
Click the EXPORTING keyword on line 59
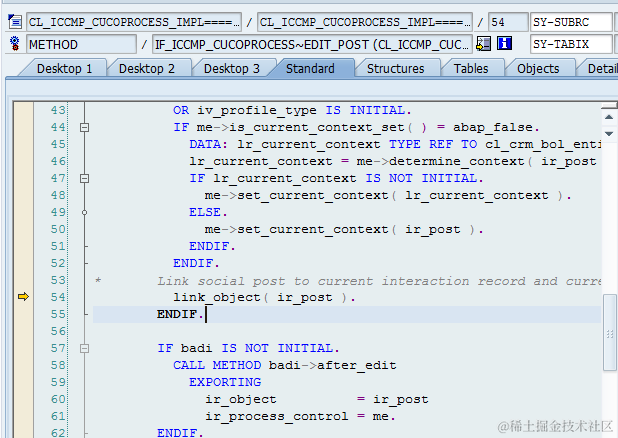click(225, 382)
